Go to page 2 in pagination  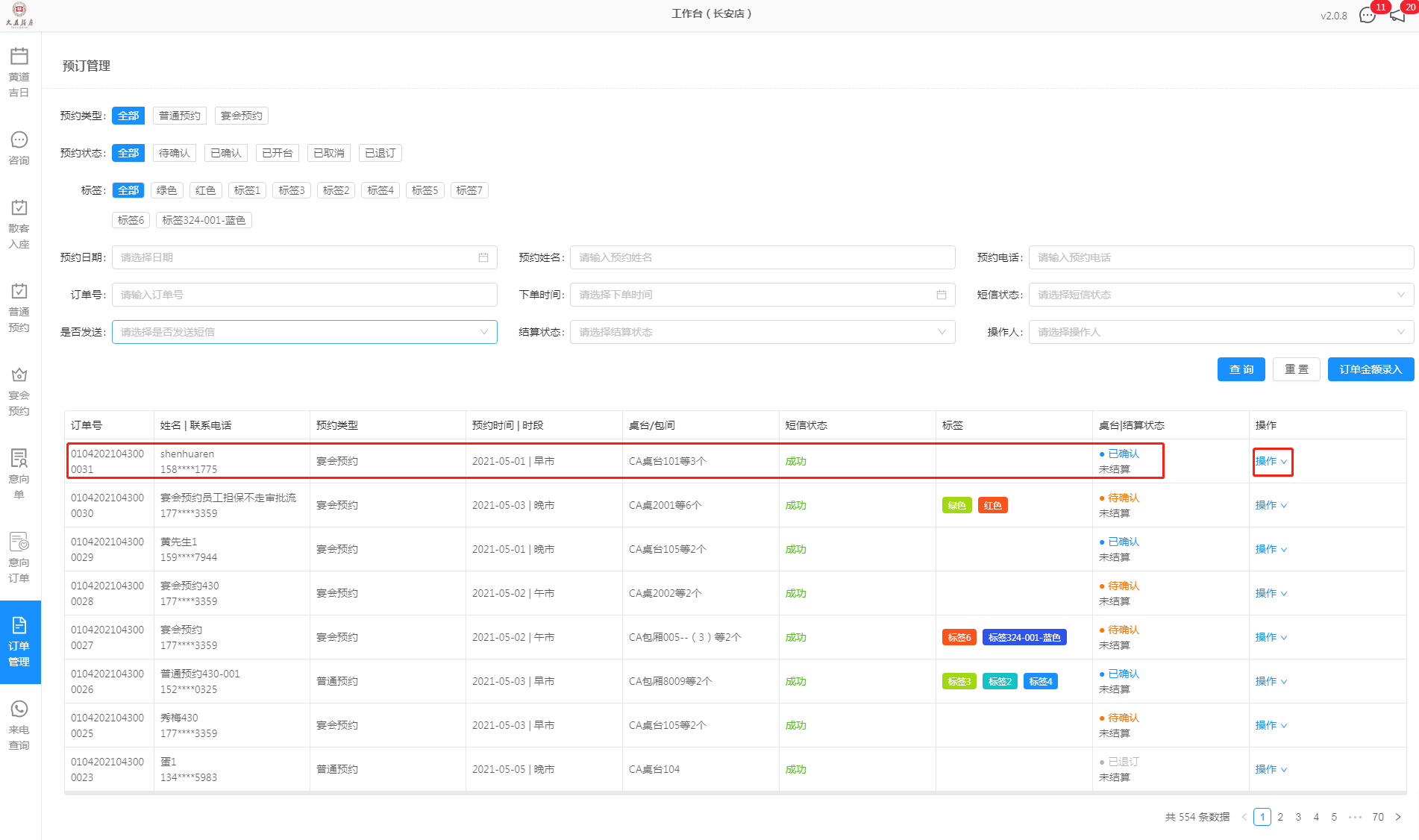tap(1280, 817)
